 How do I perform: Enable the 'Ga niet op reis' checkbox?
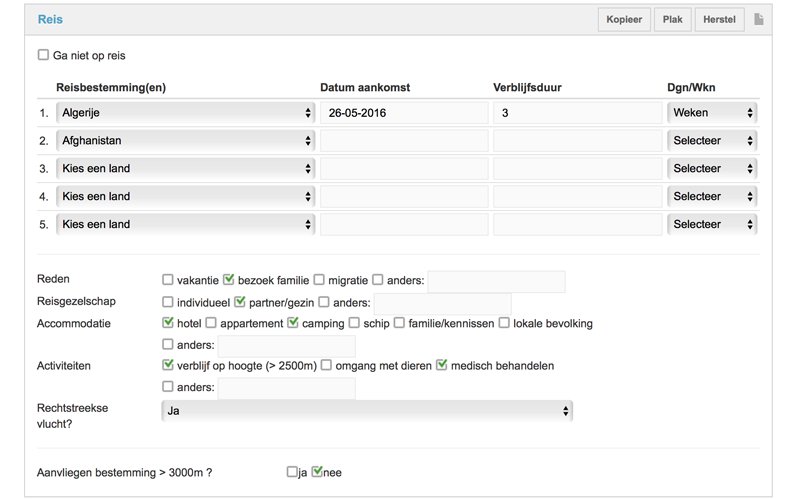pos(43,56)
